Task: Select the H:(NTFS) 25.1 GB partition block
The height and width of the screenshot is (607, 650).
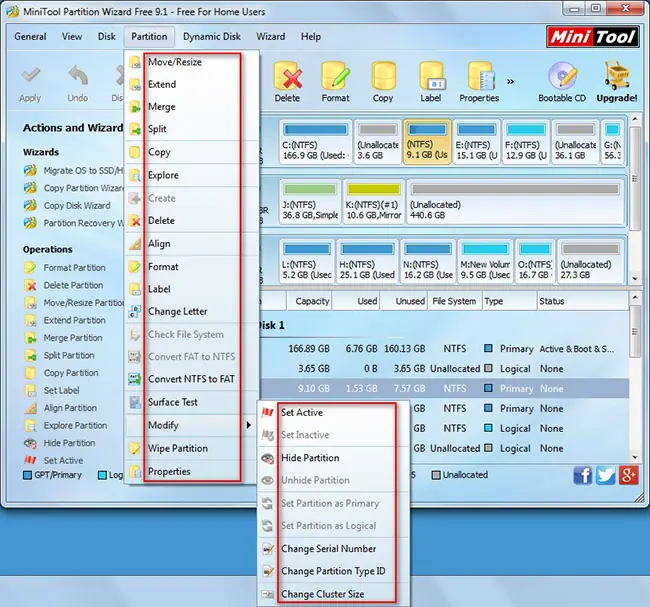Action: click(367, 261)
